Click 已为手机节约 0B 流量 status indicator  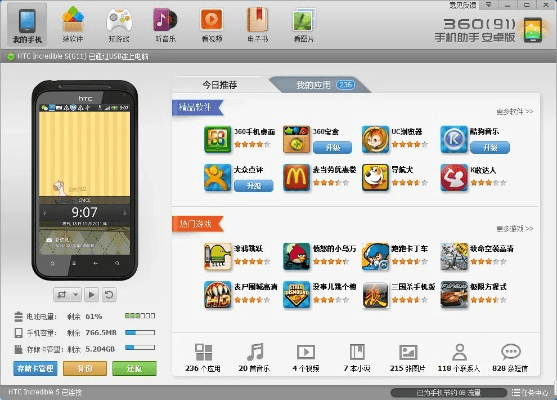pyautogui.click(x=448, y=393)
